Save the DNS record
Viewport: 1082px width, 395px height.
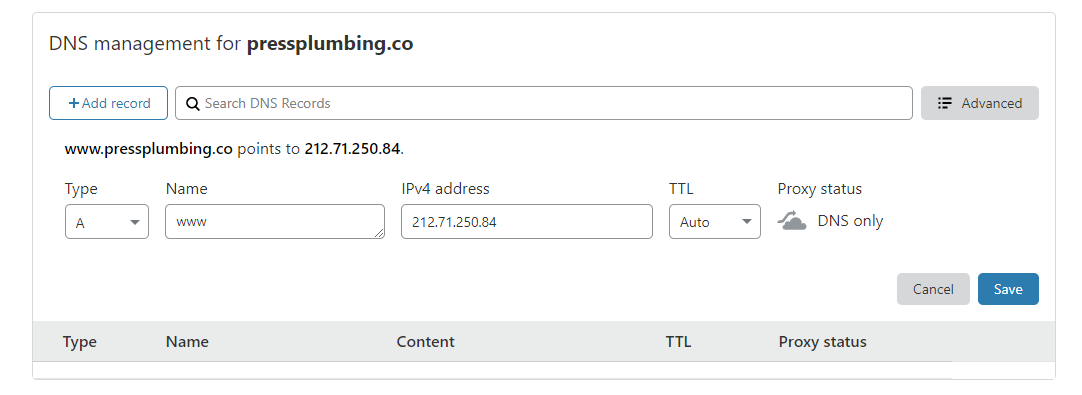point(1008,289)
